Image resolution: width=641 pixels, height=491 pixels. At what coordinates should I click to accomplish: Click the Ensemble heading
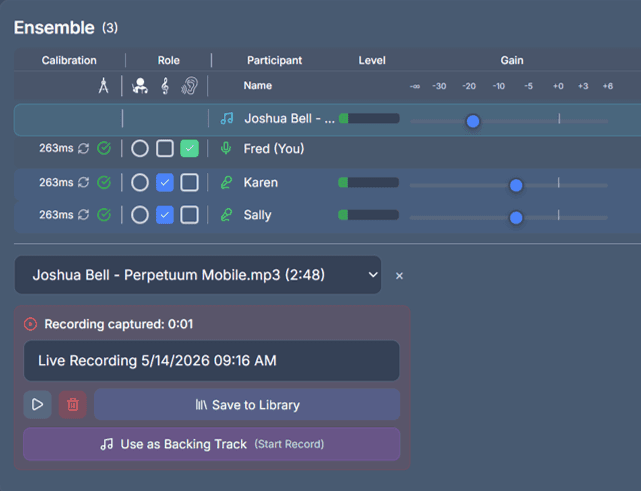pos(54,28)
